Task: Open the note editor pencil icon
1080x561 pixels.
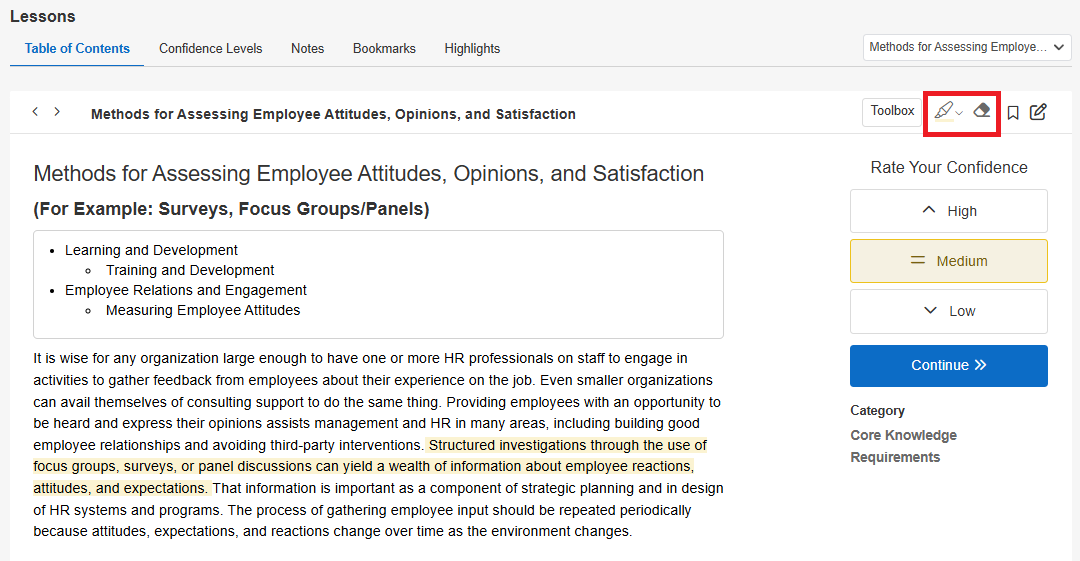Action: point(1038,112)
